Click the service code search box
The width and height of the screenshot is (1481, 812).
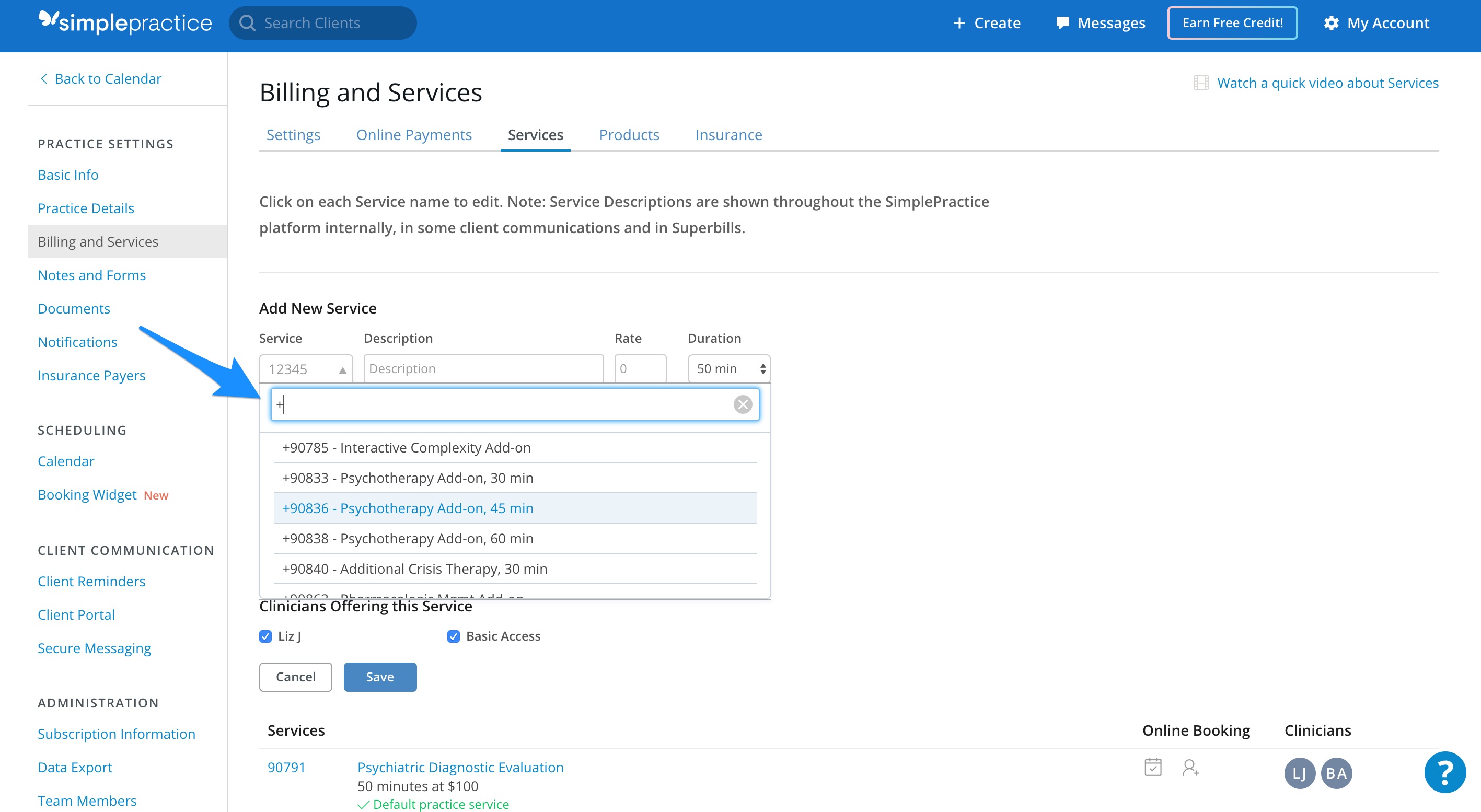(x=515, y=404)
